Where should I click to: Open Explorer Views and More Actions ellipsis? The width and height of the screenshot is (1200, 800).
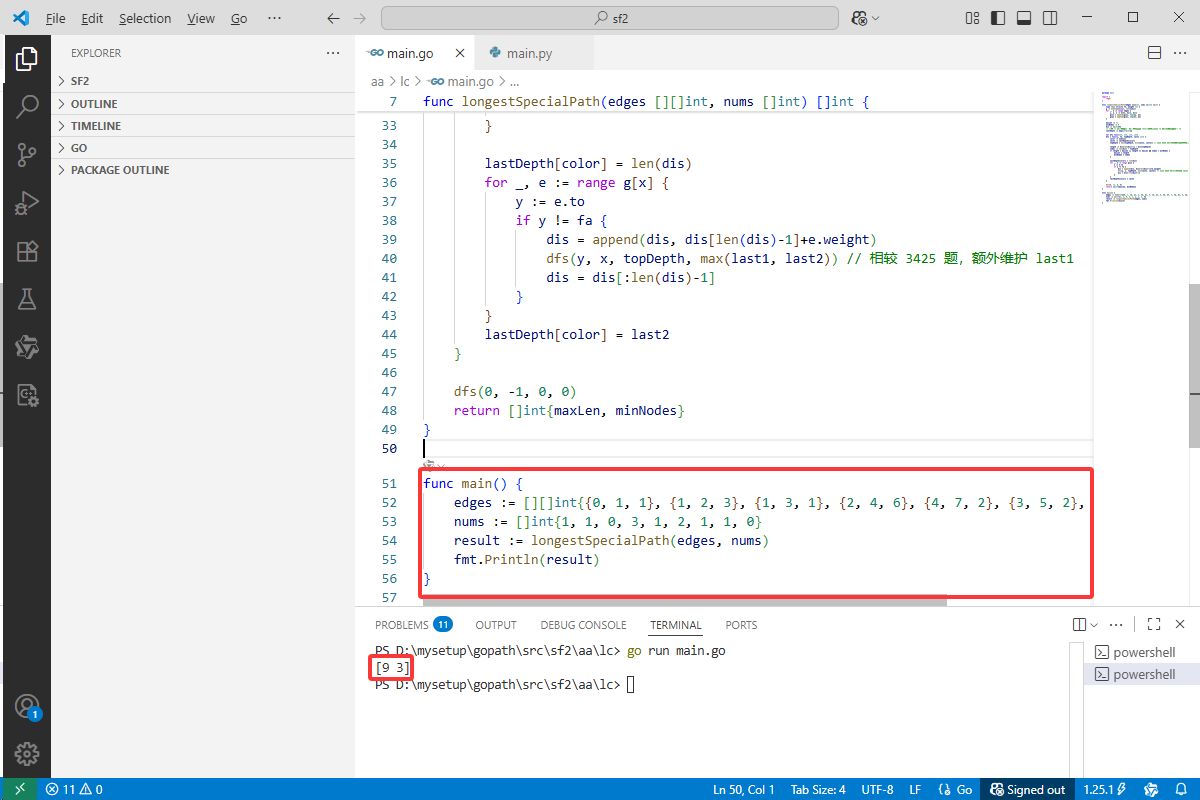333,53
